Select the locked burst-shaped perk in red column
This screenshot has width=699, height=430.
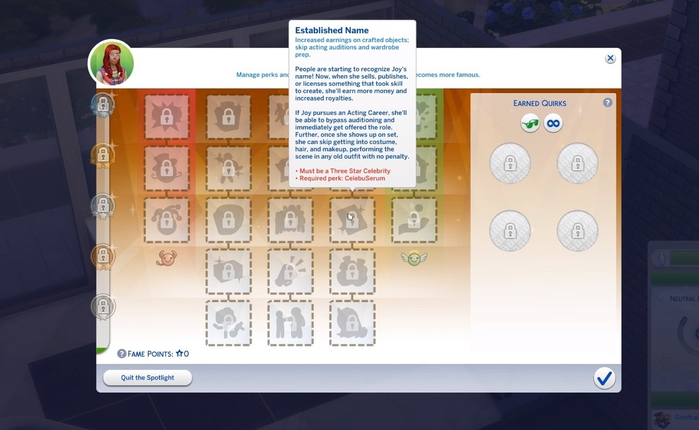coord(167,117)
